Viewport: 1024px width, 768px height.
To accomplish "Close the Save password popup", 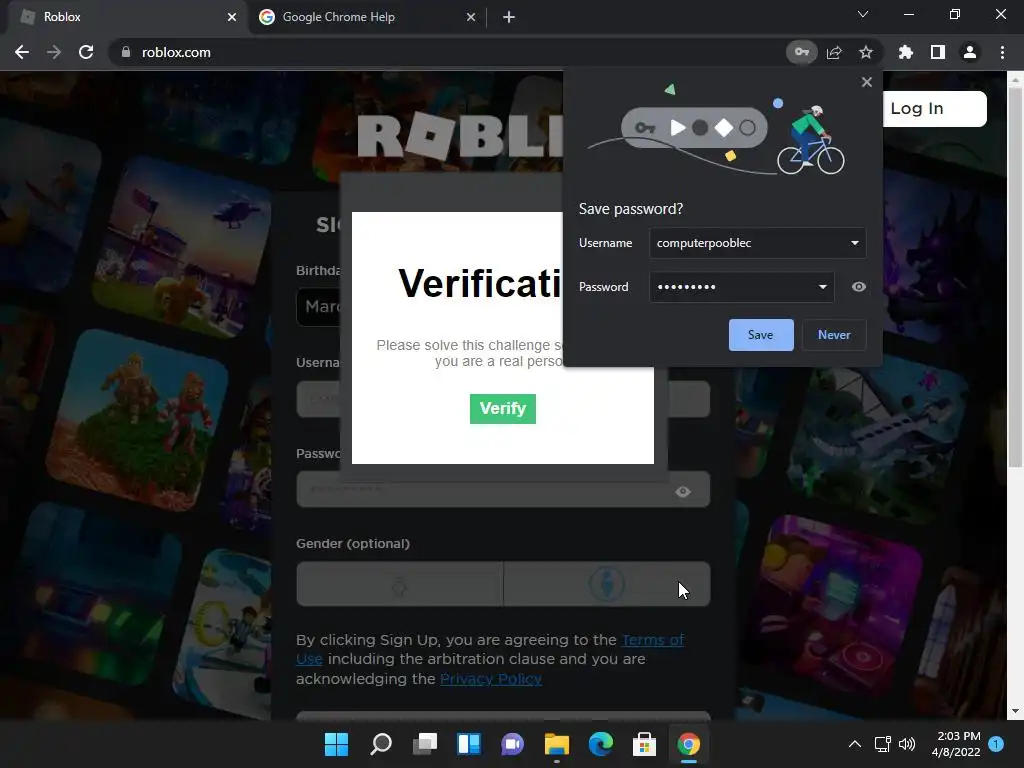I will pyautogui.click(x=867, y=82).
